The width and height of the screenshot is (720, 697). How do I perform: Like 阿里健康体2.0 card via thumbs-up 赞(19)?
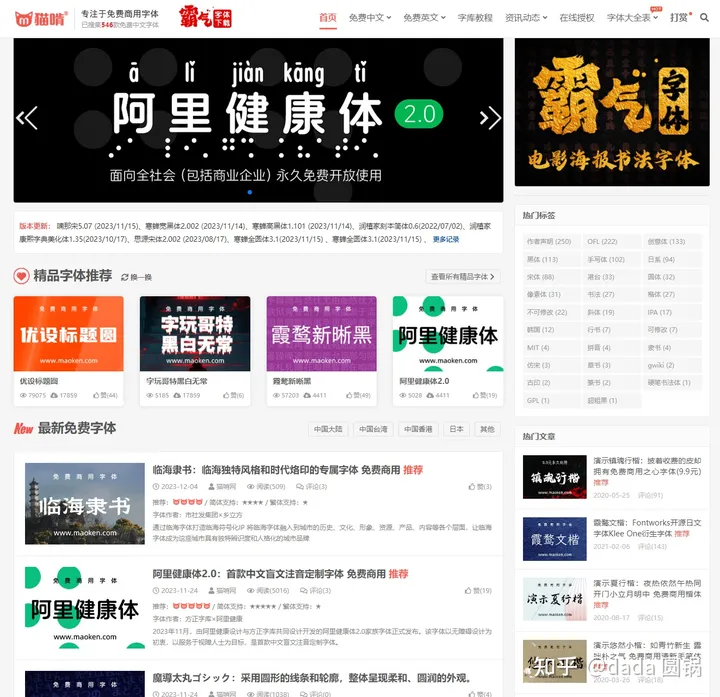pyautogui.click(x=485, y=395)
